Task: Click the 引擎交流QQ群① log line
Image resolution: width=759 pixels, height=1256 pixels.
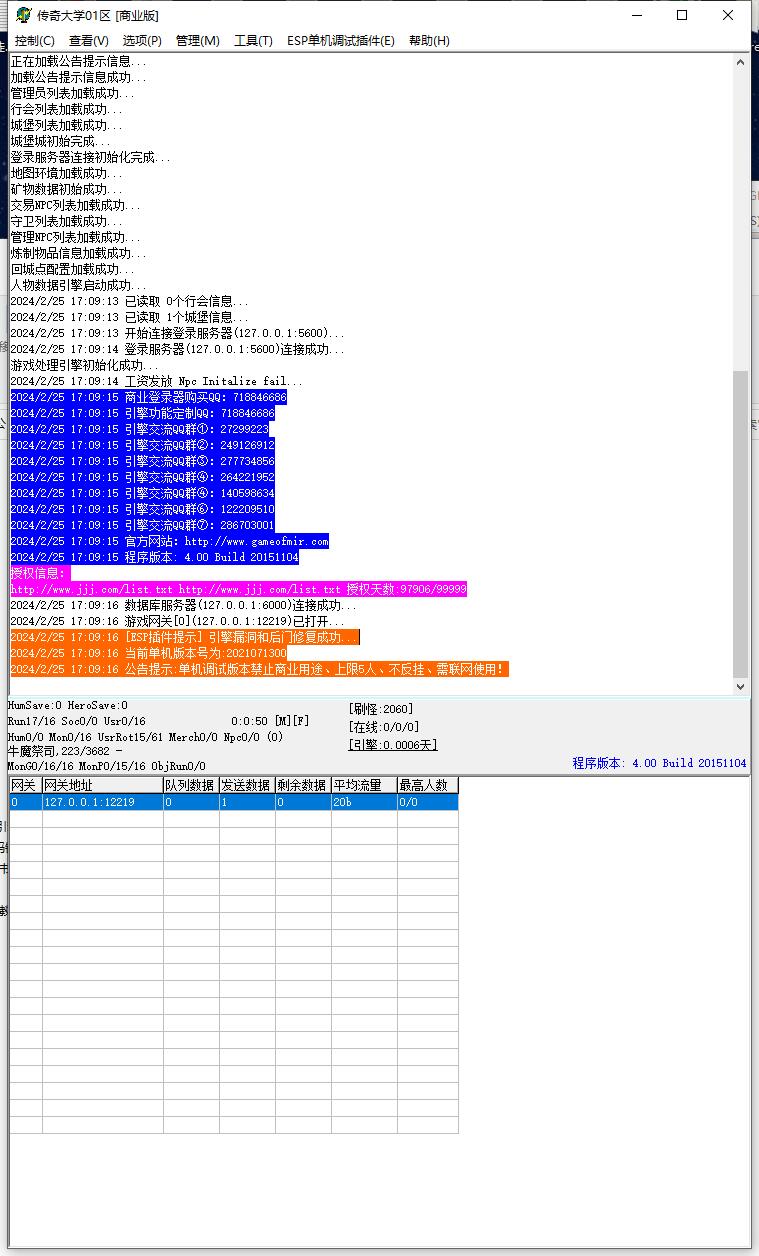Action: [139, 429]
